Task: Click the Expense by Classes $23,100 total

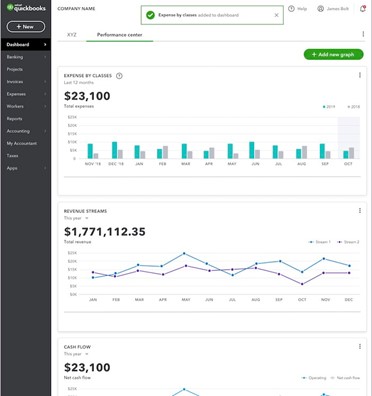Action: click(87, 96)
